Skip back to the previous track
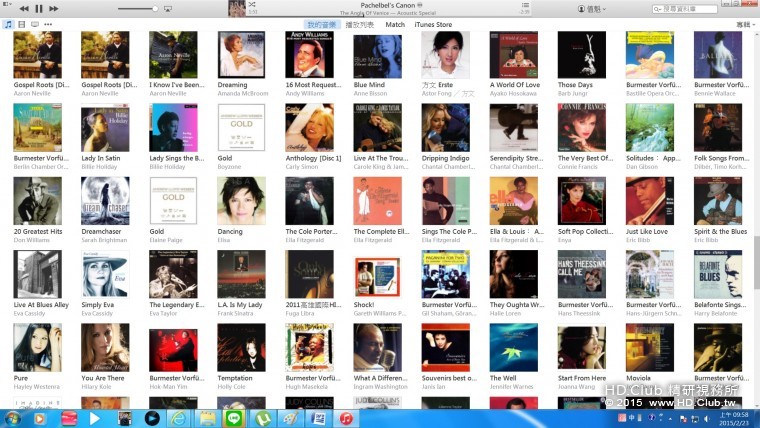The width and height of the screenshot is (760, 428). [24, 8]
